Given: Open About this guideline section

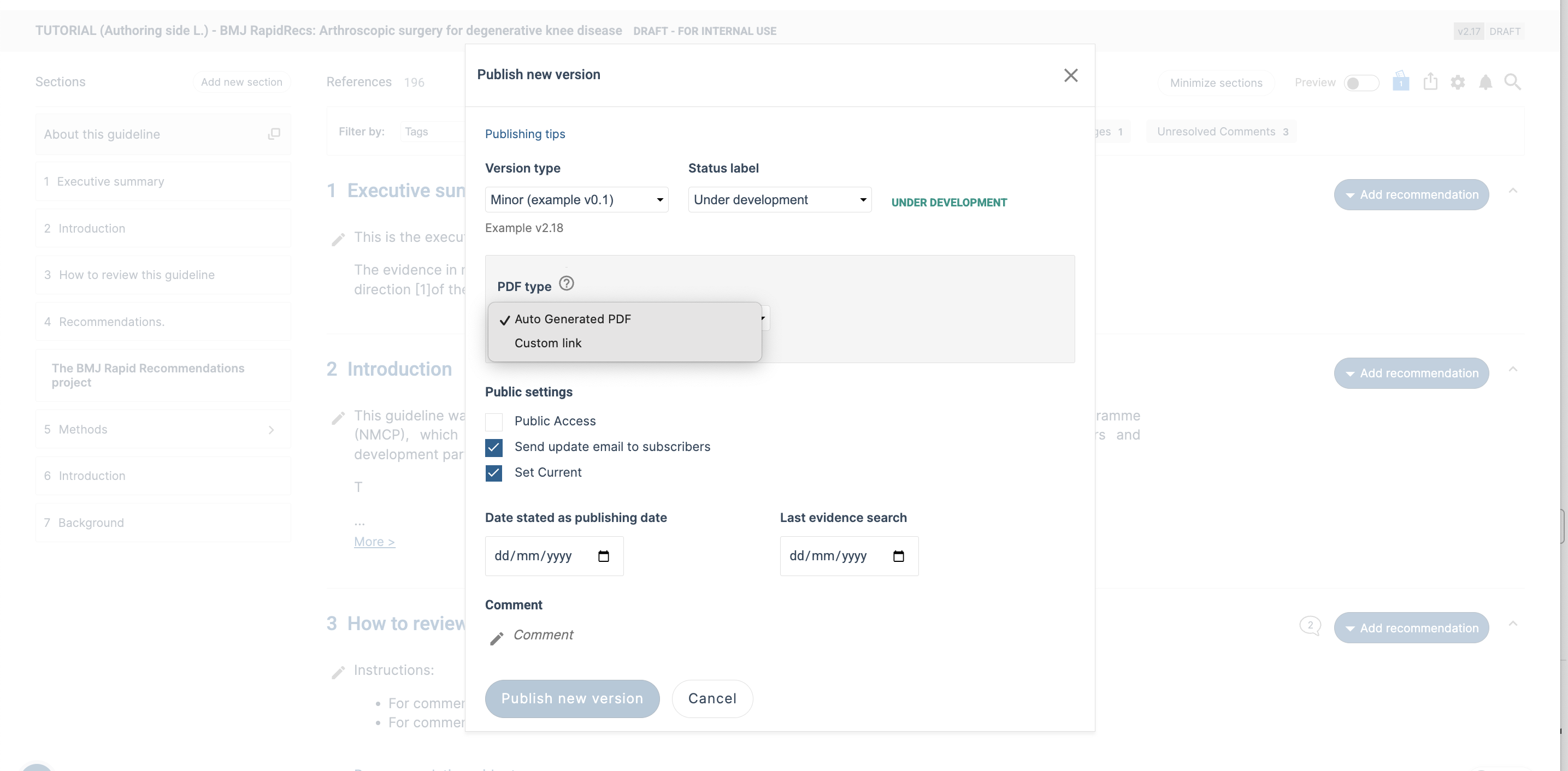Looking at the screenshot, I should (162, 134).
